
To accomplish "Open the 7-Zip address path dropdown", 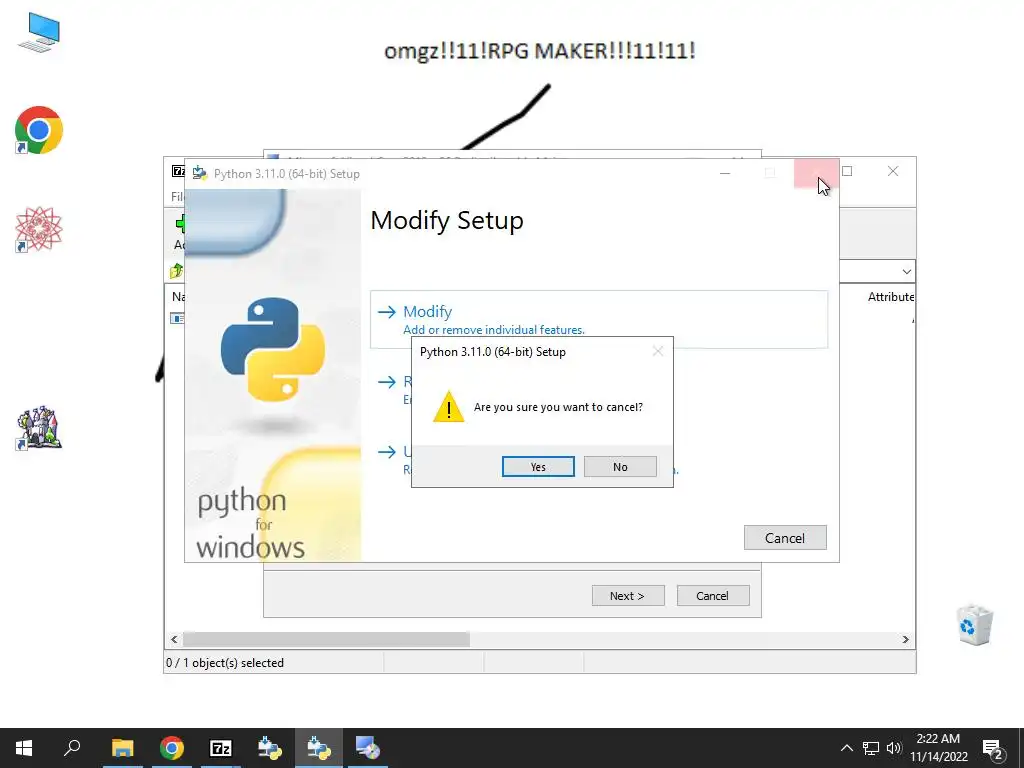I will [906, 271].
